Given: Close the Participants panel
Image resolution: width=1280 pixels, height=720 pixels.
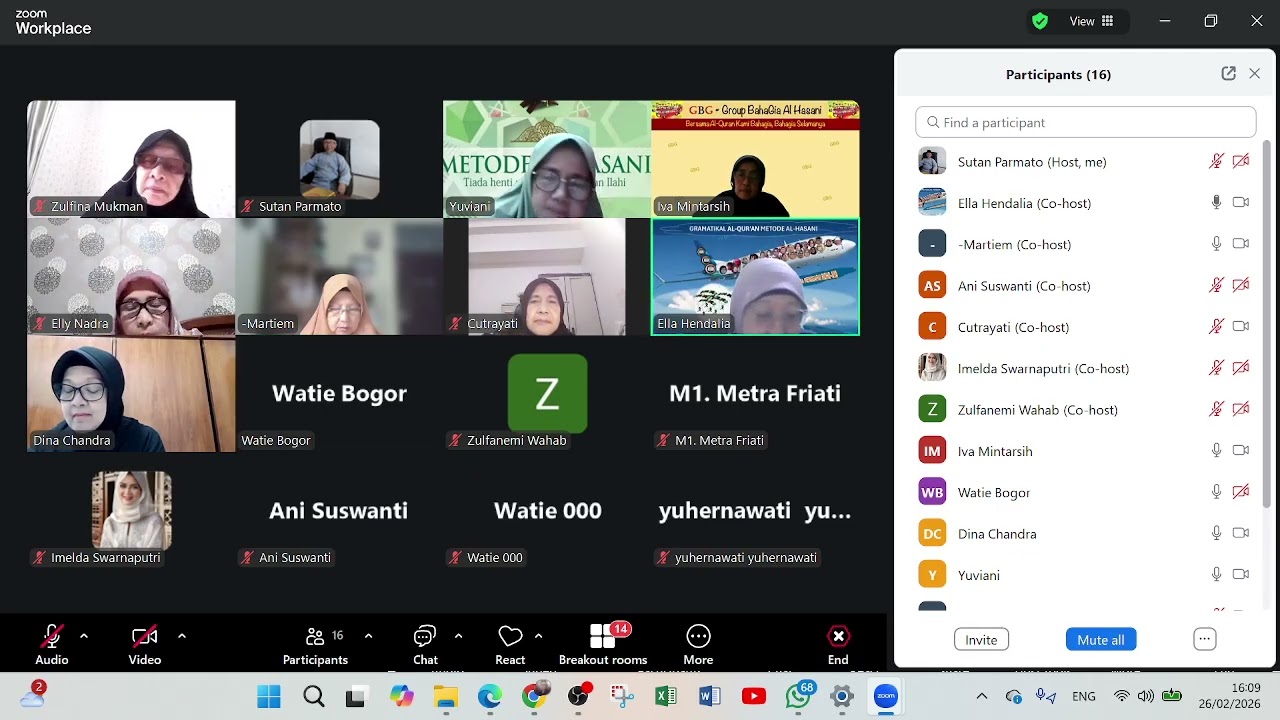Looking at the screenshot, I should 1255,74.
